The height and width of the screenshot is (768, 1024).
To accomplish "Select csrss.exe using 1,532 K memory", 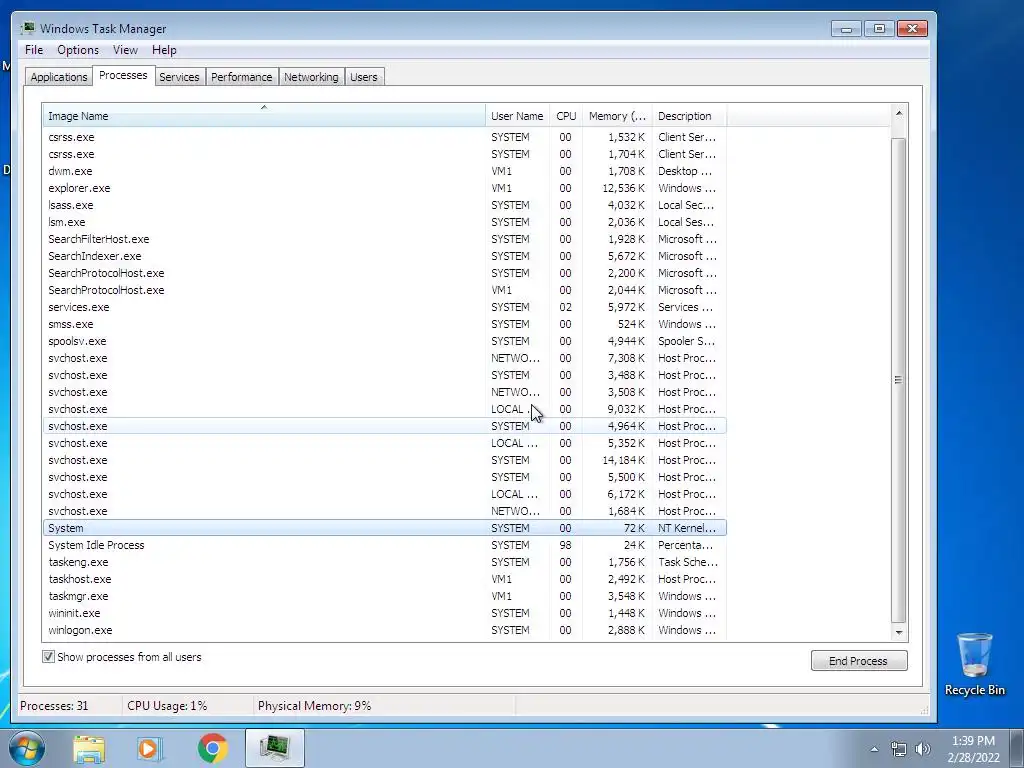I will pyautogui.click(x=385, y=137).
